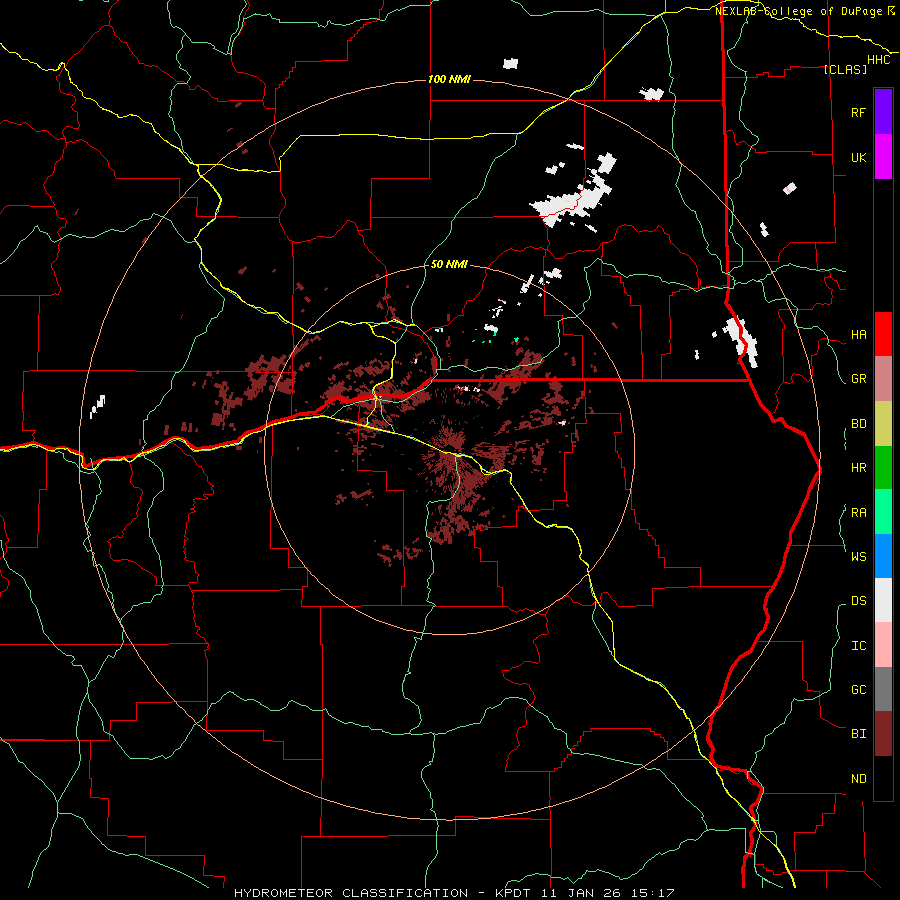900x900 pixels.
Task: Click the BI legend label
Action: (x=858, y=734)
